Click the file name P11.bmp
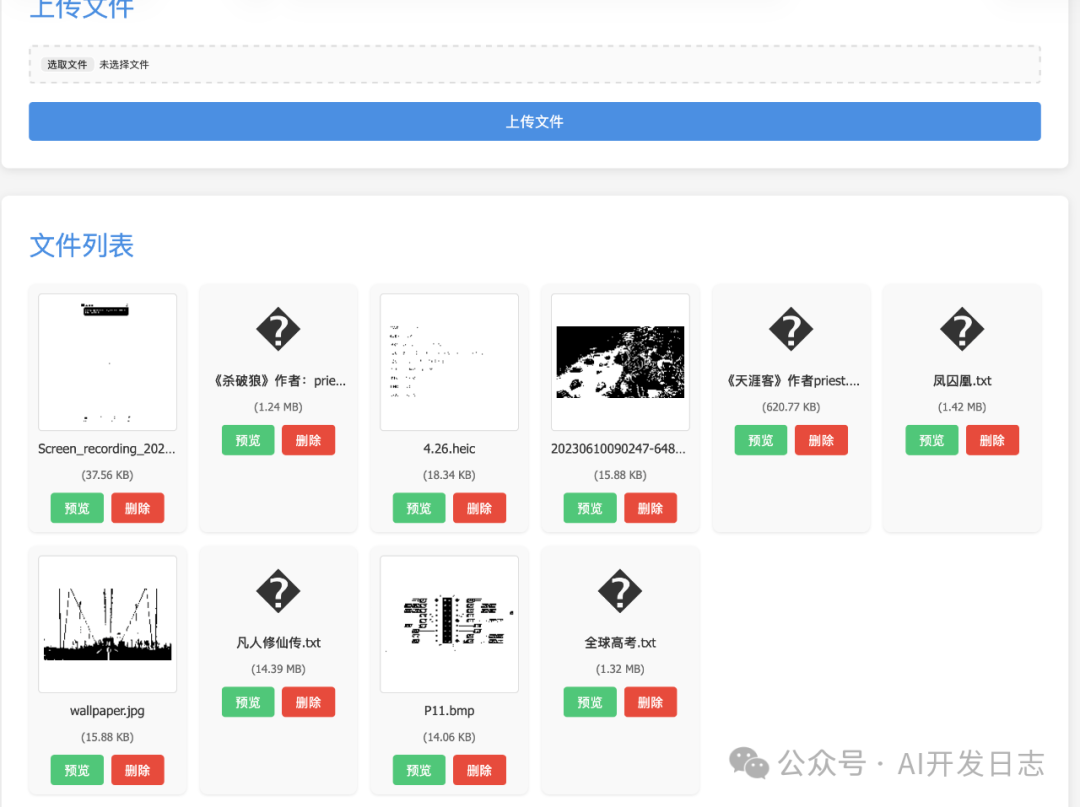The height and width of the screenshot is (807, 1080). (x=449, y=711)
